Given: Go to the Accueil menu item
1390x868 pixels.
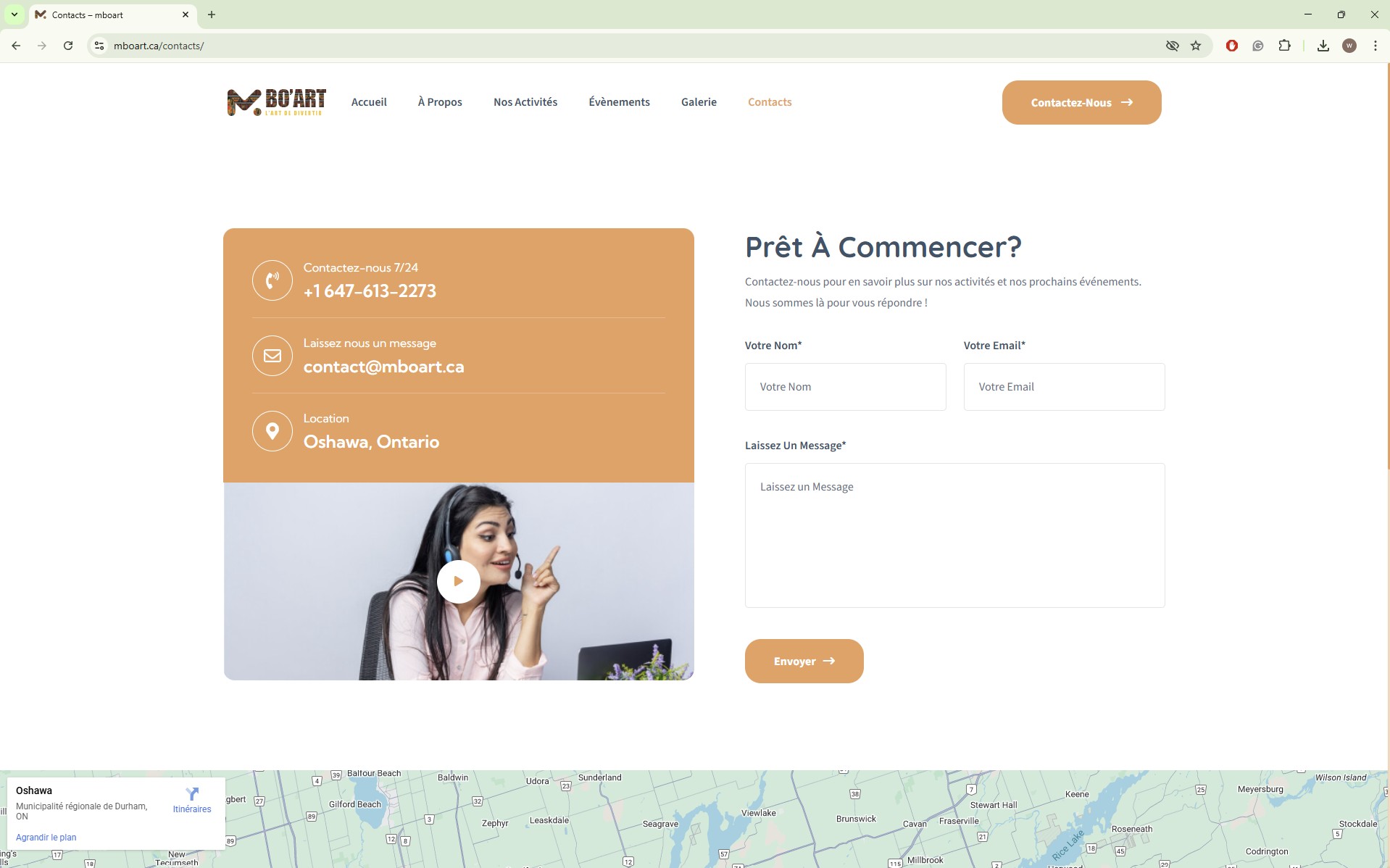Looking at the screenshot, I should (369, 102).
